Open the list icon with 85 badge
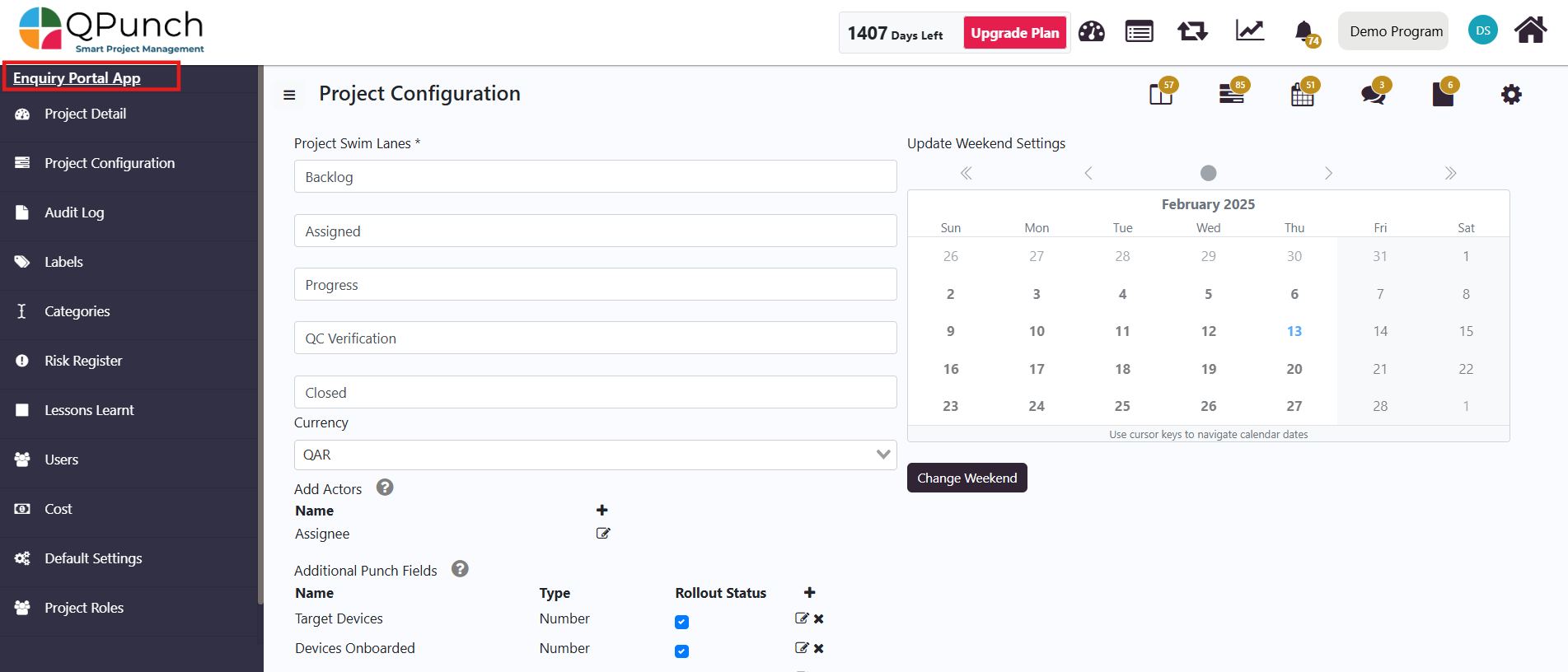This screenshot has width=1568, height=672. [1233, 92]
